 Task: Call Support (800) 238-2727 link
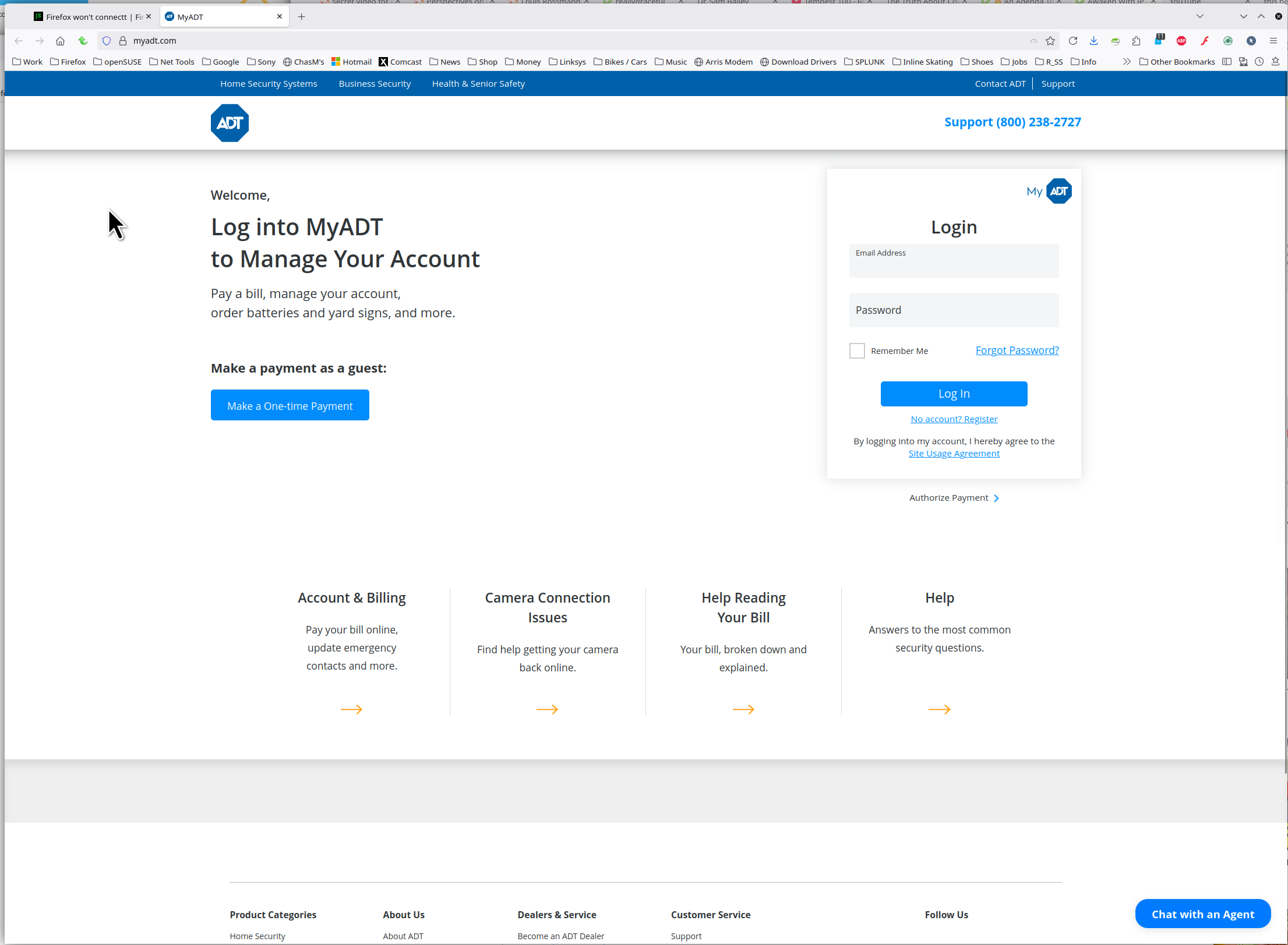[1012, 122]
